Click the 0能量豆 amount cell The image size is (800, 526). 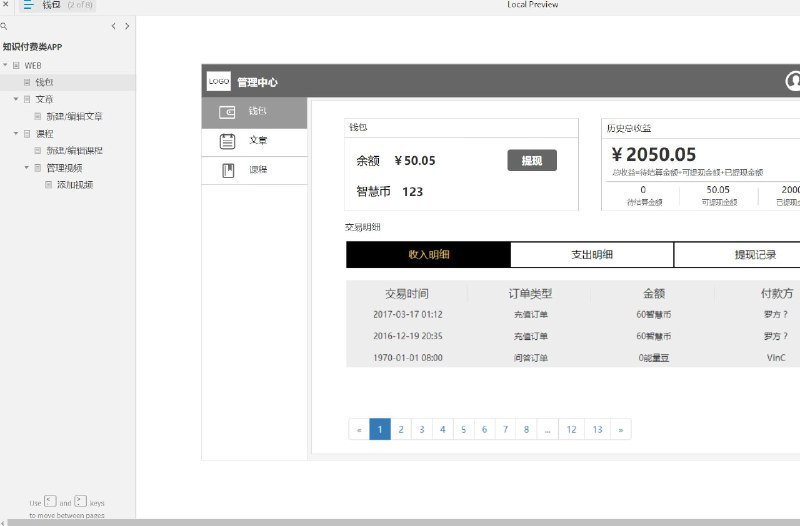pos(654,358)
